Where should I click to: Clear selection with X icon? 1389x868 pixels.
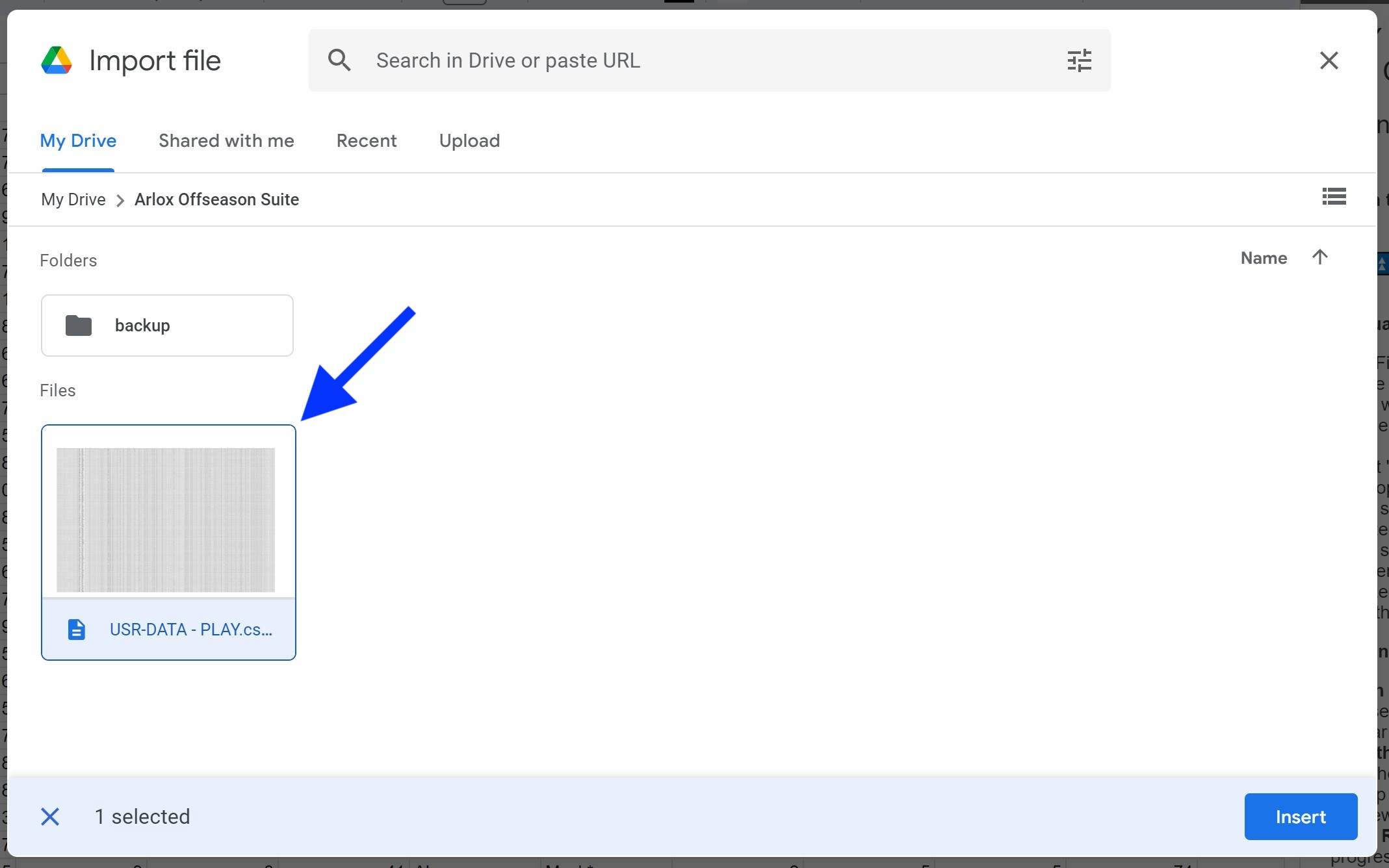click(x=50, y=817)
